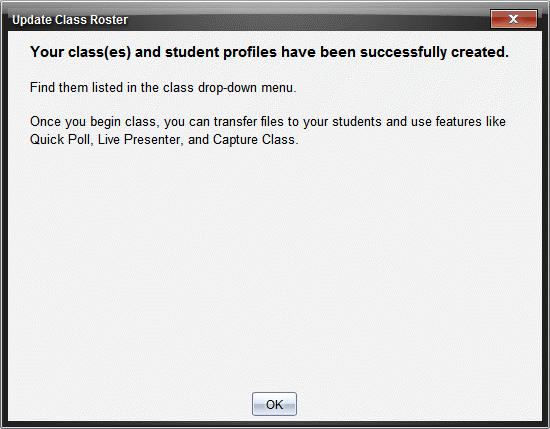Click the OK button

pyautogui.click(x=274, y=404)
